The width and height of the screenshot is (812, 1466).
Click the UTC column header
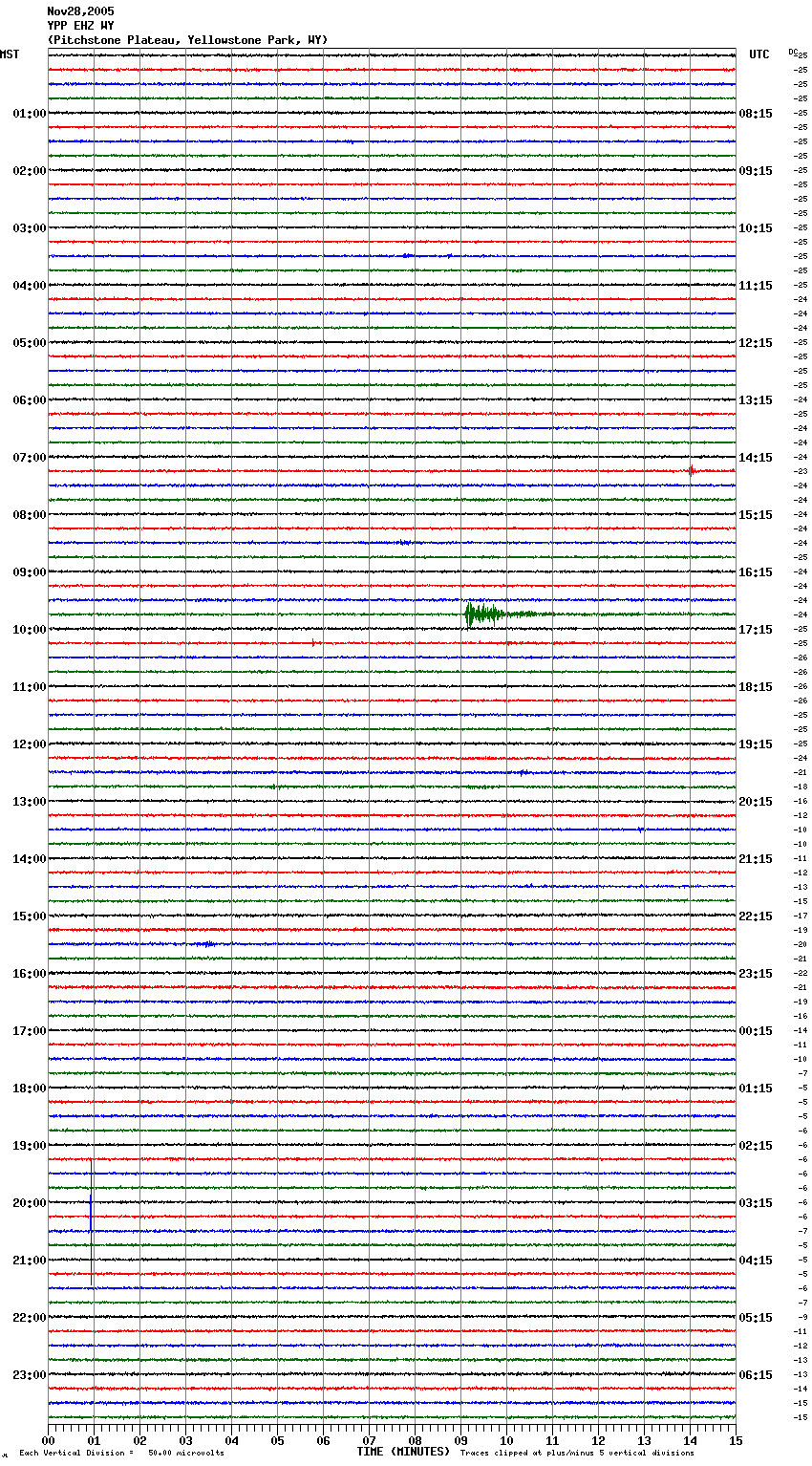(x=759, y=54)
